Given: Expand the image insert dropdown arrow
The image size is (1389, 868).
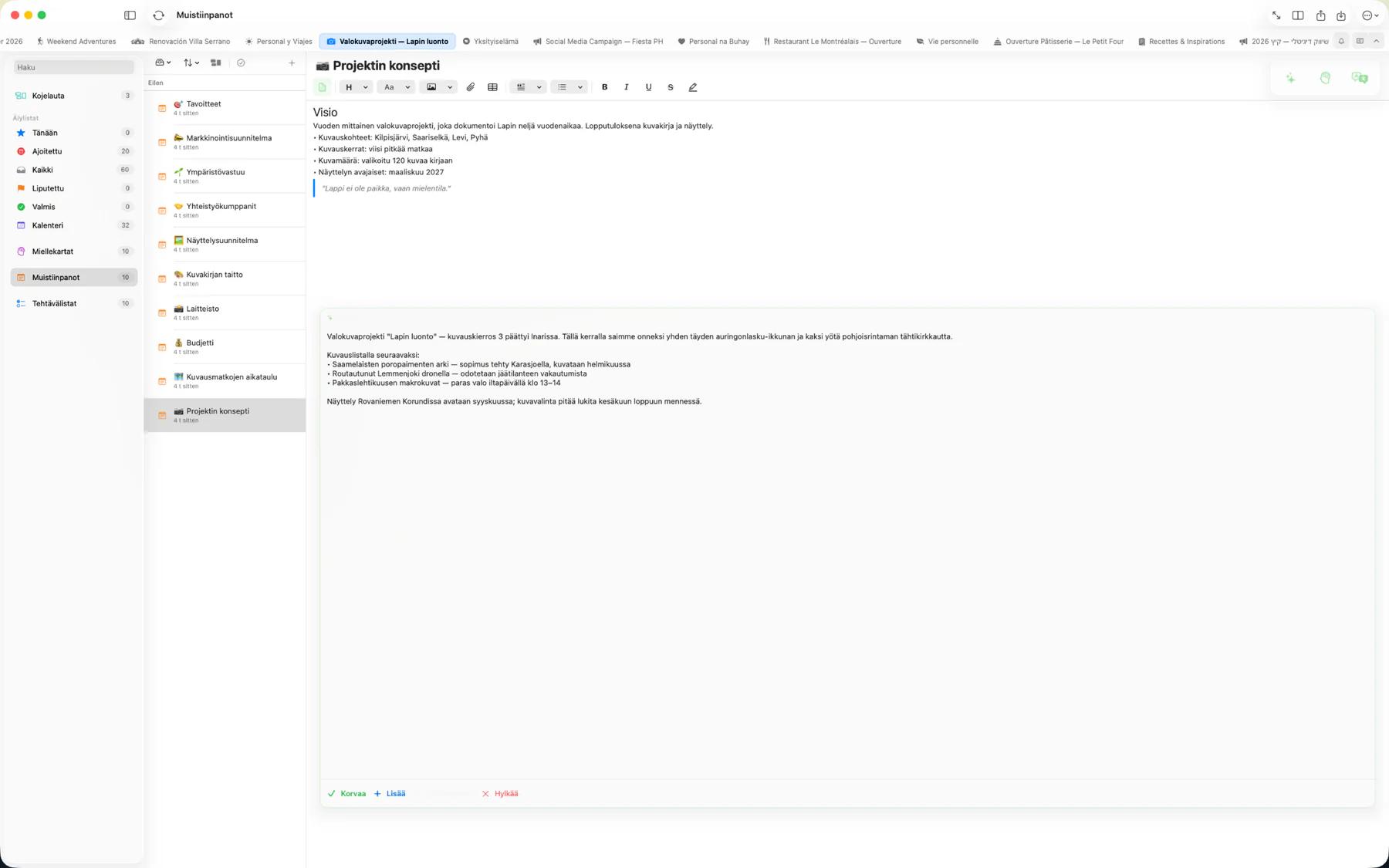Looking at the screenshot, I should pyautogui.click(x=450, y=87).
